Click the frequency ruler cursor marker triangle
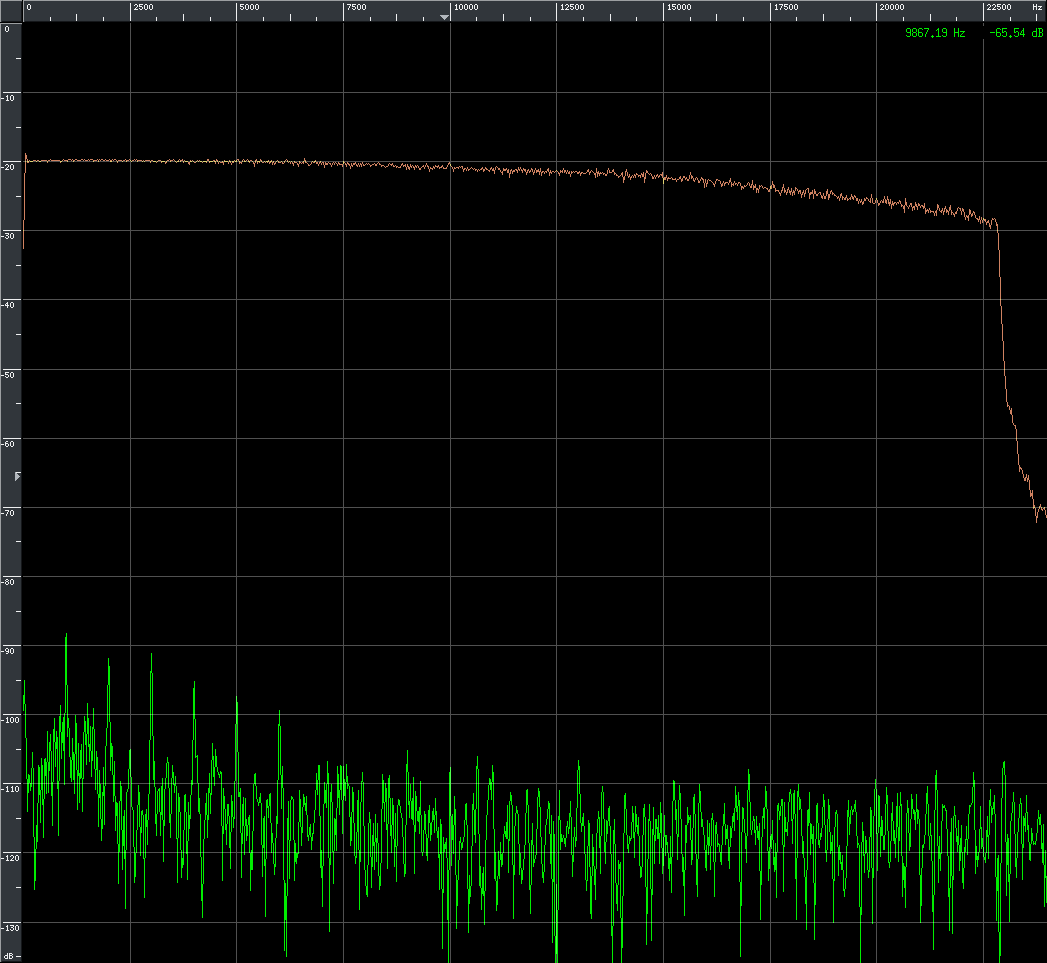1047x963 pixels. [444, 17]
